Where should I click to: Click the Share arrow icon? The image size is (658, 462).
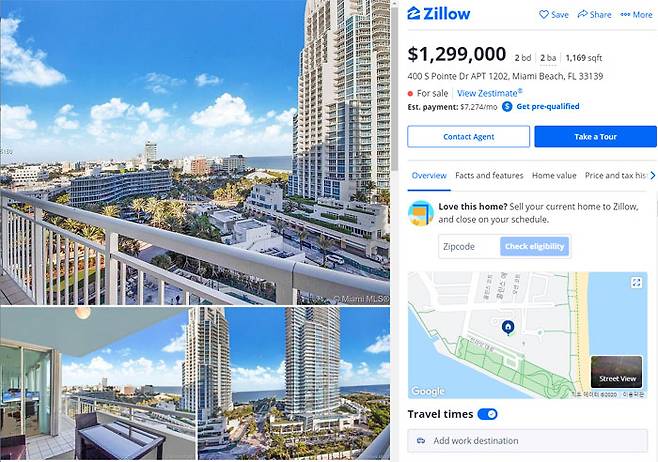[x=582, y=14]
